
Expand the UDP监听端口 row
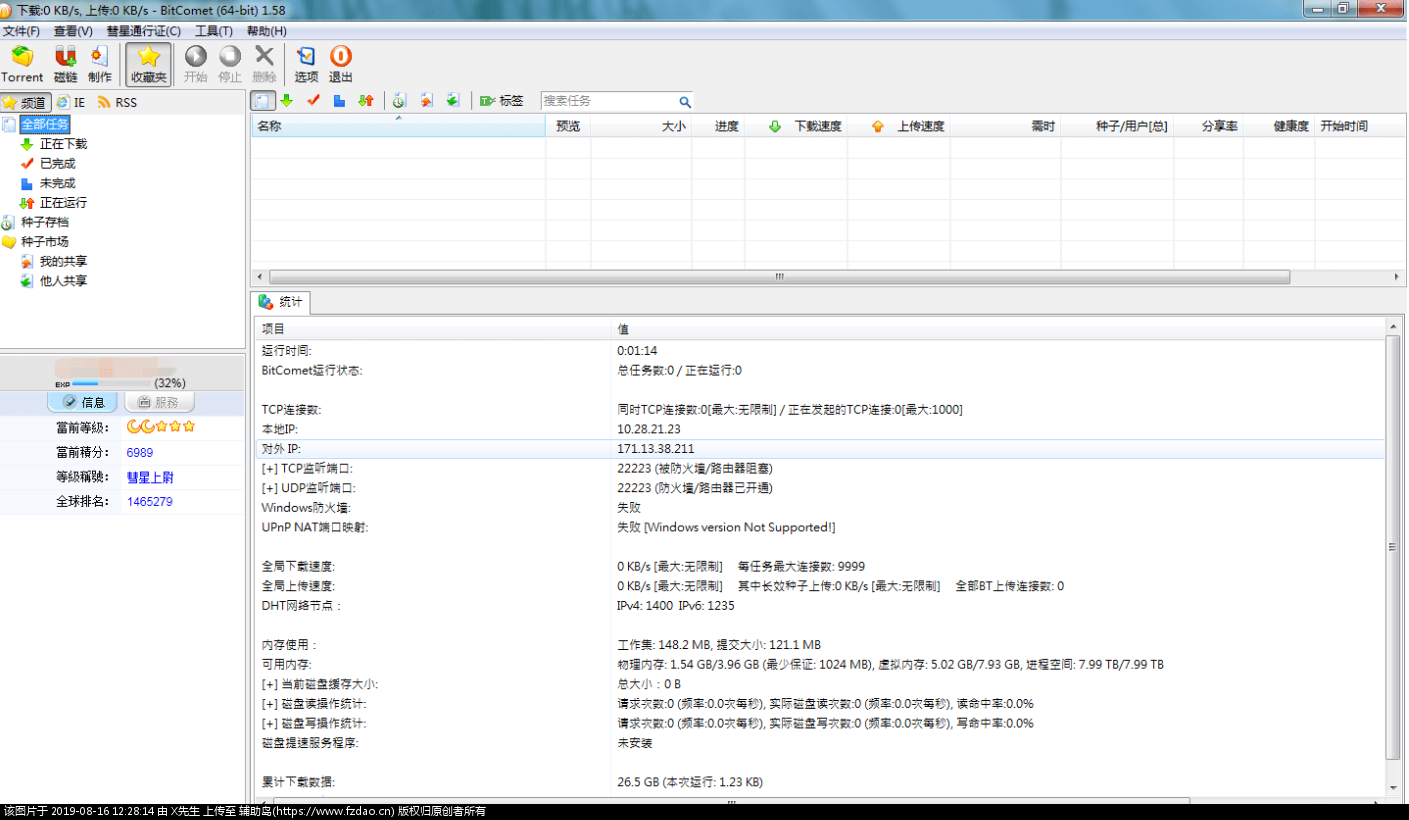pos(267,488)
